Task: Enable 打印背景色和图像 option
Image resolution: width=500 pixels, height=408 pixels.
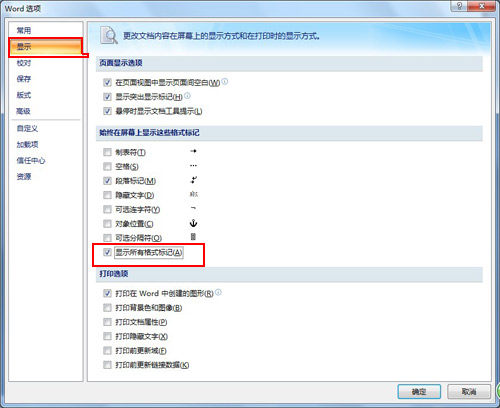Action: (x=107, y=308)
